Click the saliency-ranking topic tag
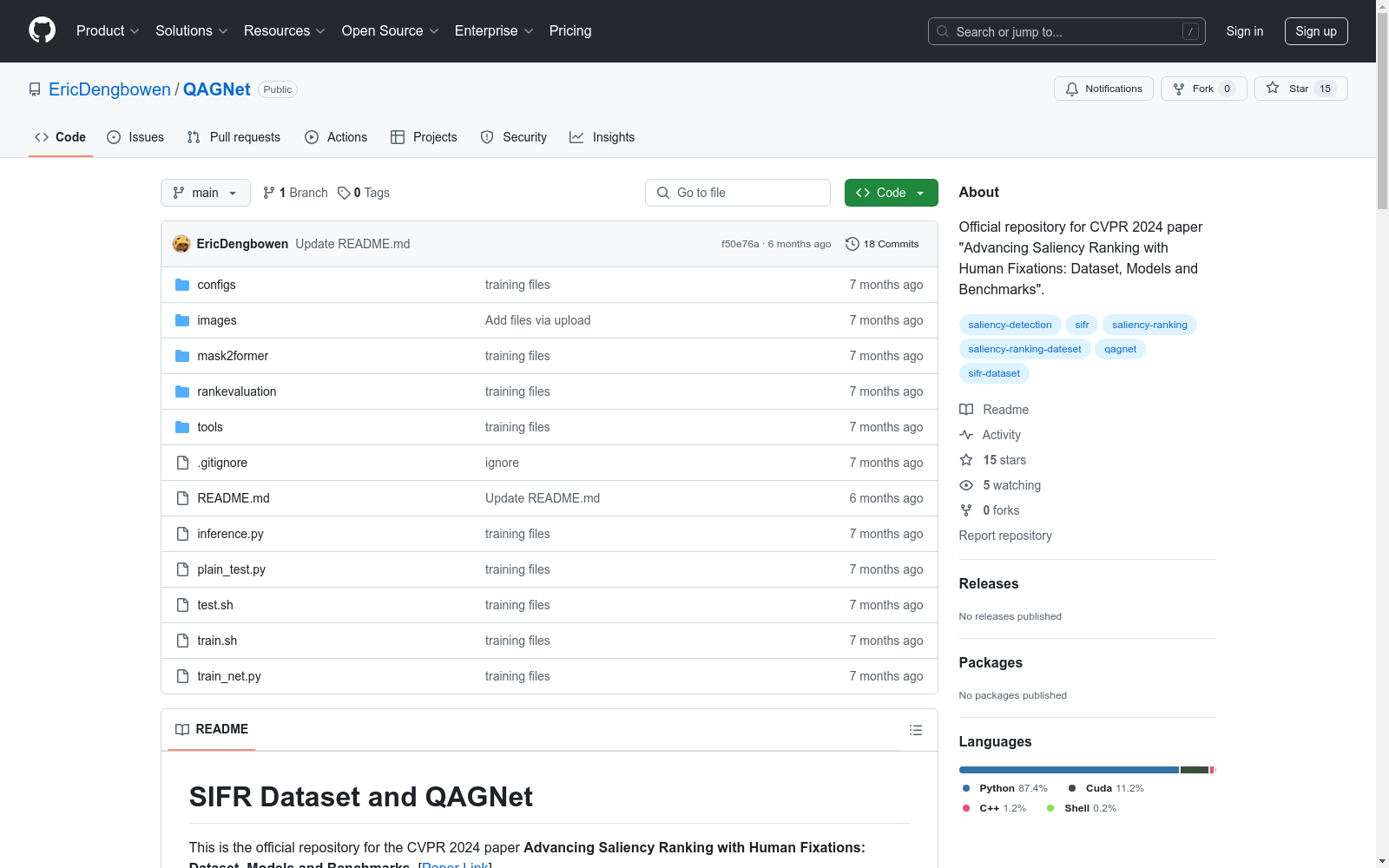Image resolution: width=1389 pixels, height=868 pixels. tap(1149, 325)
